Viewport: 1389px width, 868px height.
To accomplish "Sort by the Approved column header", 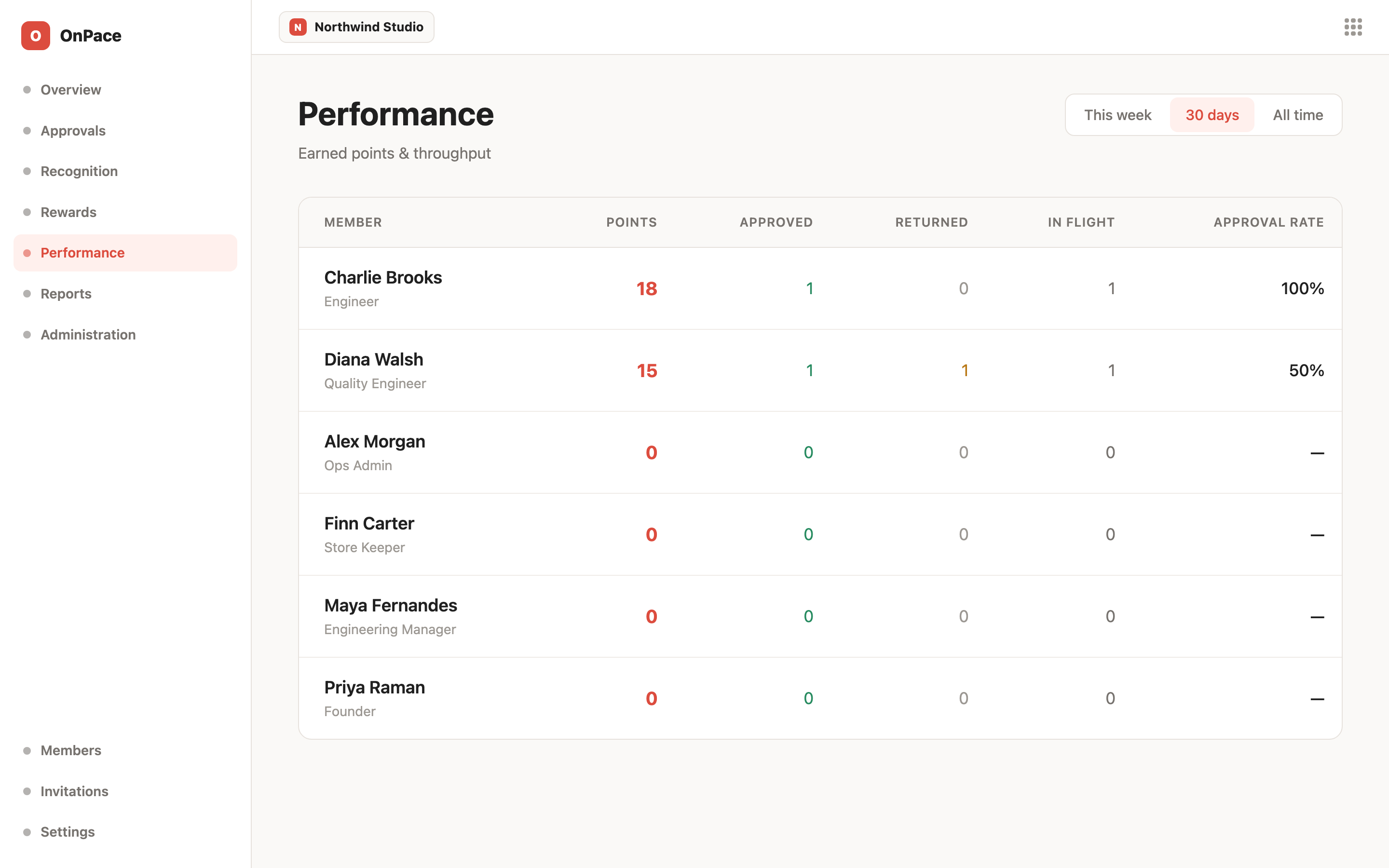I will [776, 222].
